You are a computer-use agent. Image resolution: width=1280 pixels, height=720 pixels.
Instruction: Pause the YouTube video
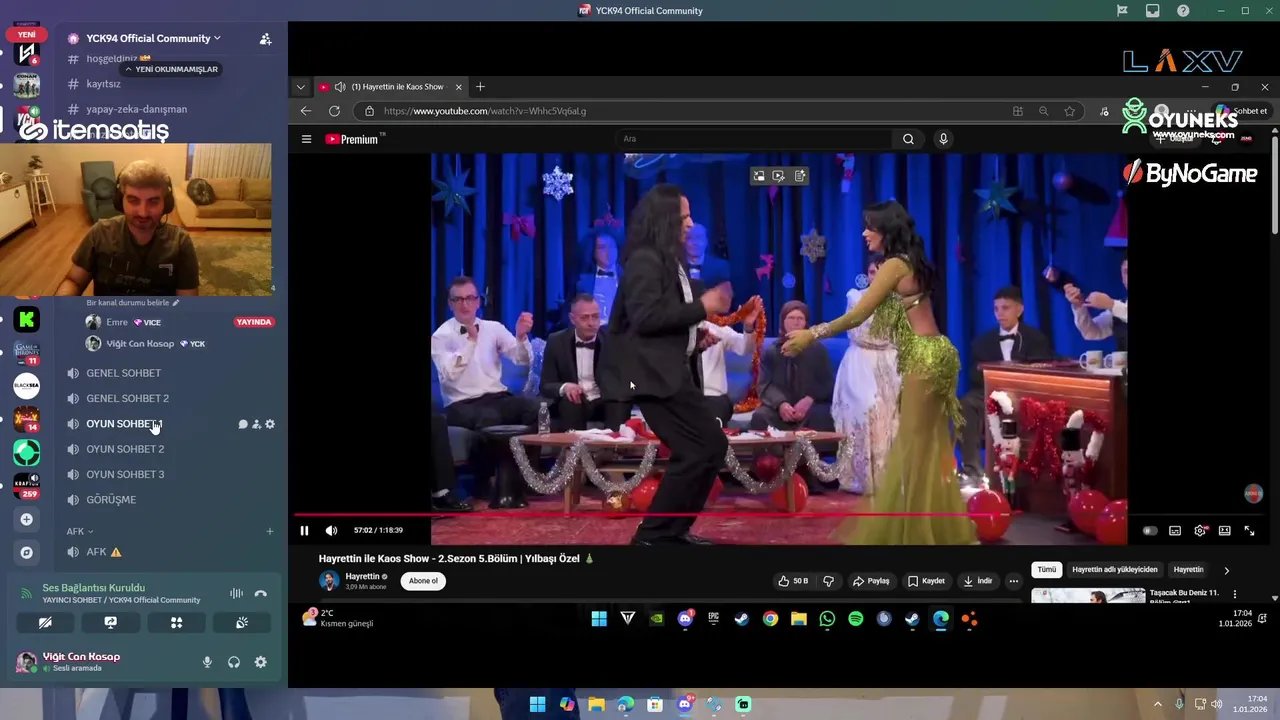(304, 531)
